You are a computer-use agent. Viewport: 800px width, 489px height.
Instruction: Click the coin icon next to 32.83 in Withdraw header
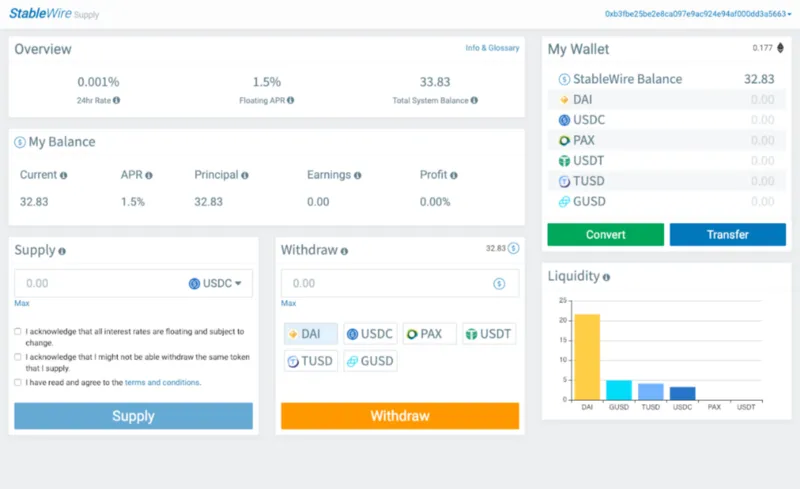coord(513,248)
